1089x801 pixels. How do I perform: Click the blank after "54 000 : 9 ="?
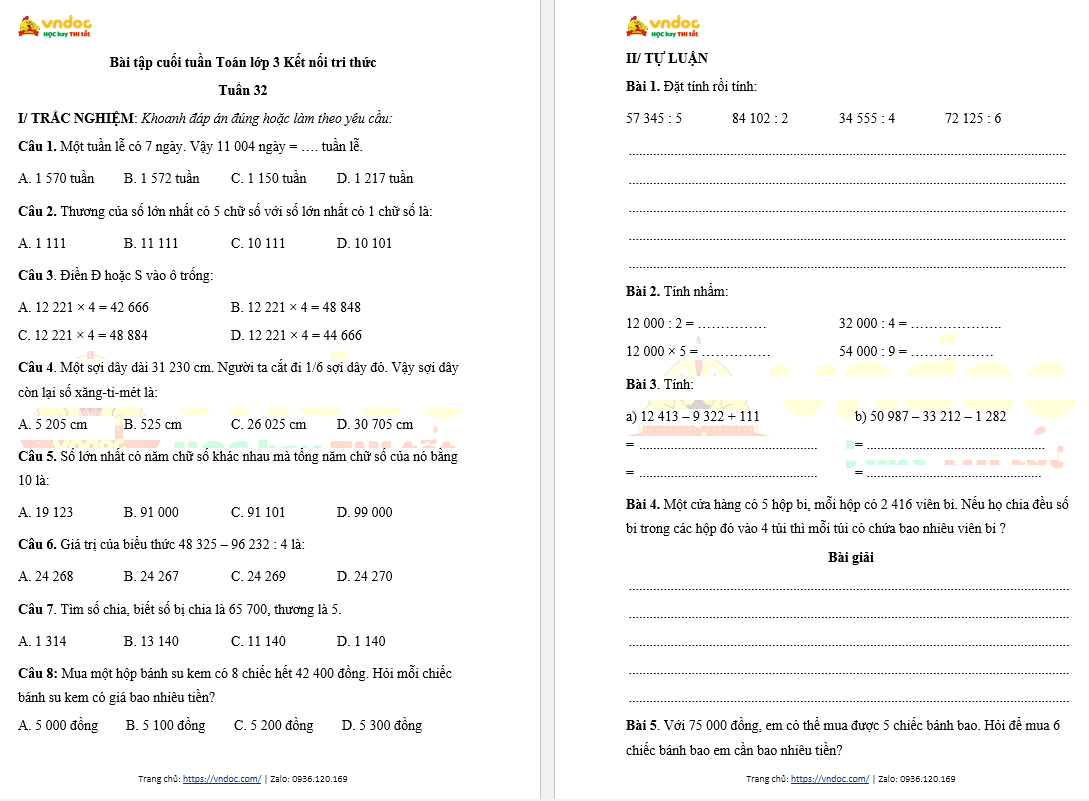point(951,352)
